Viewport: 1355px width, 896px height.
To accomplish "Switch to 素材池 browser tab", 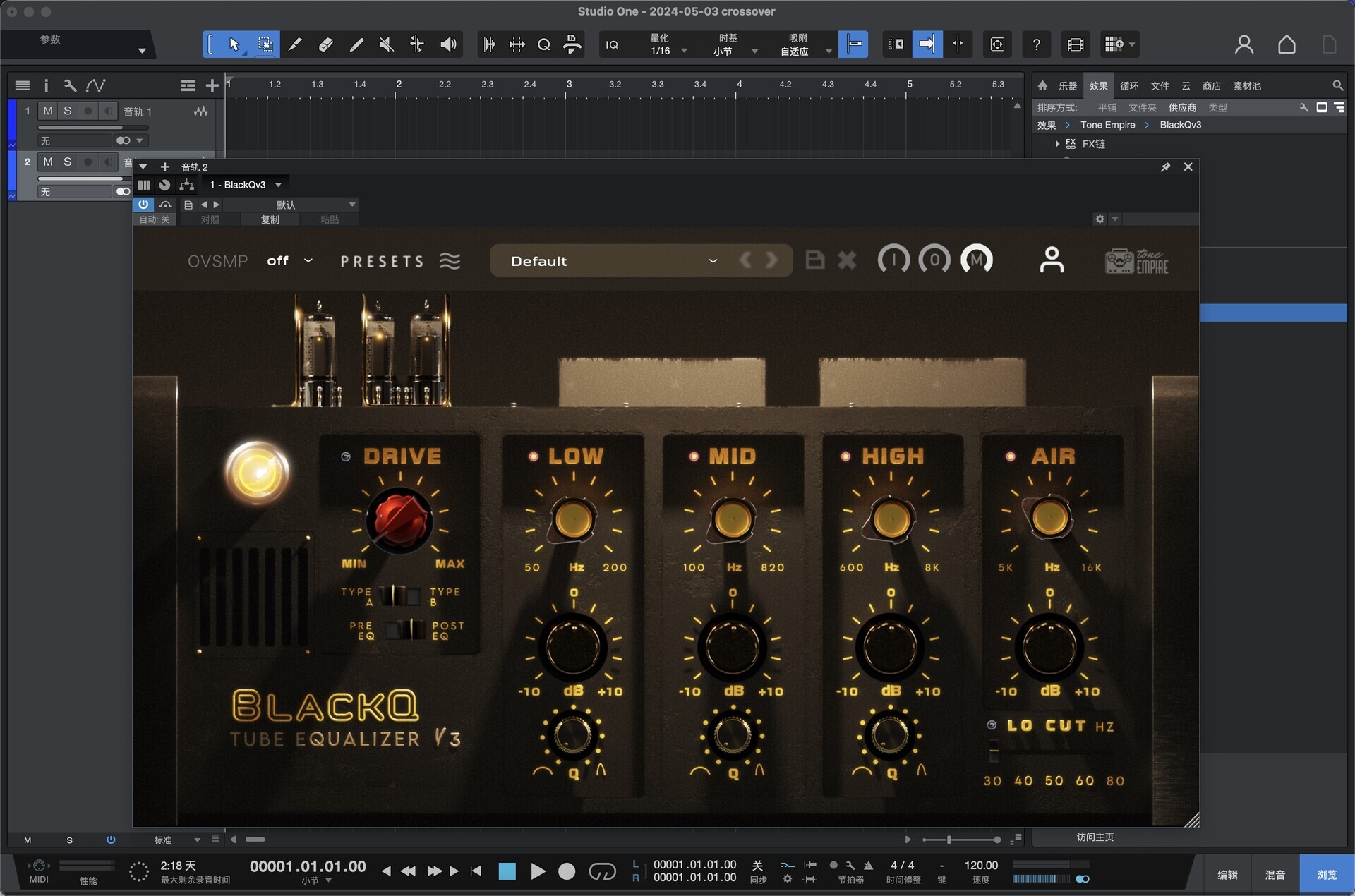I will [x=1247, y=85].
